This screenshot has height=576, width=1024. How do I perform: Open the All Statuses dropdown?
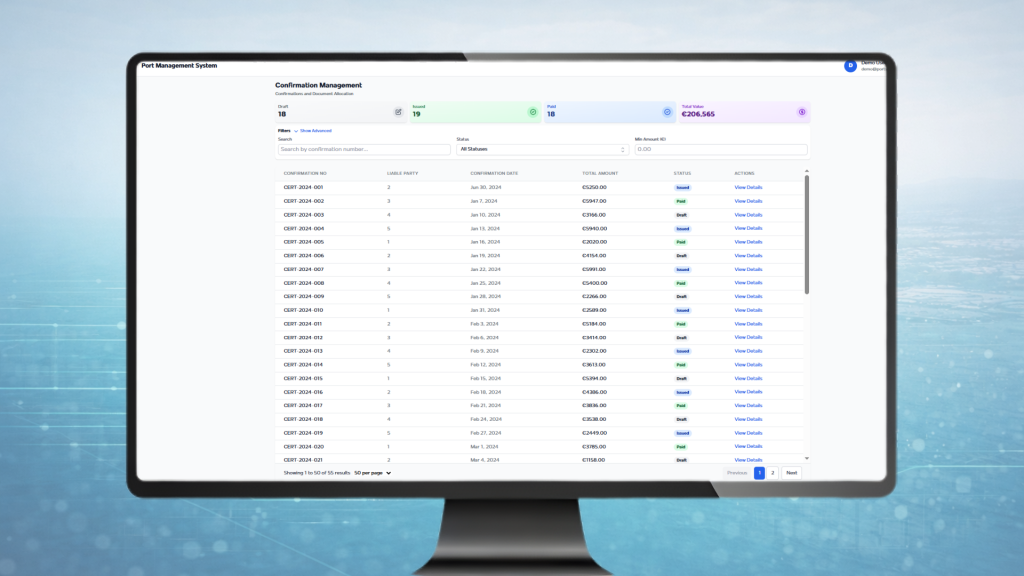(x=542, y=150)
